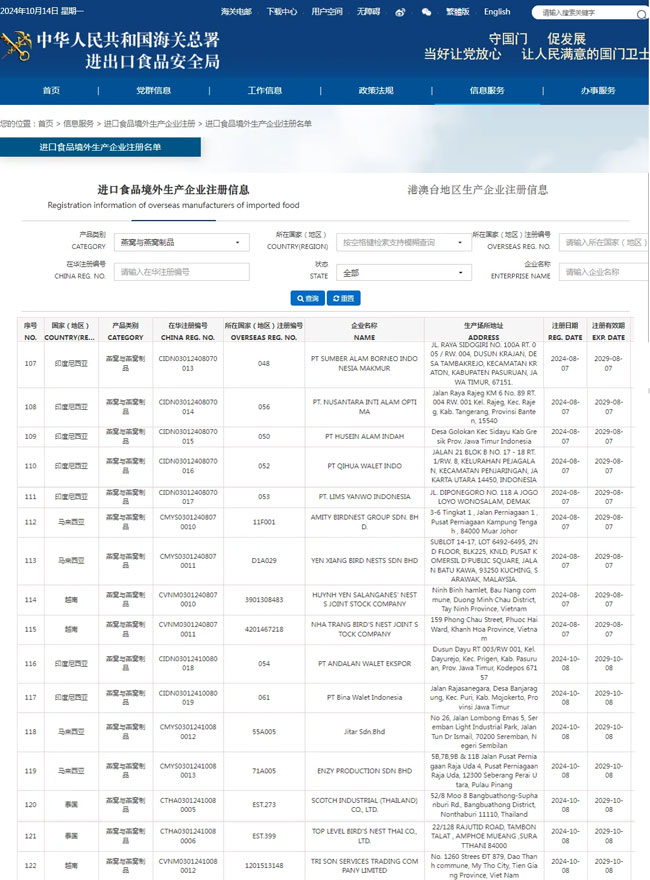The width and height of the screenshot is (650, 880).
Task: Click the ENTERPRISE NAME input field
Action: (x=603, y=271)
